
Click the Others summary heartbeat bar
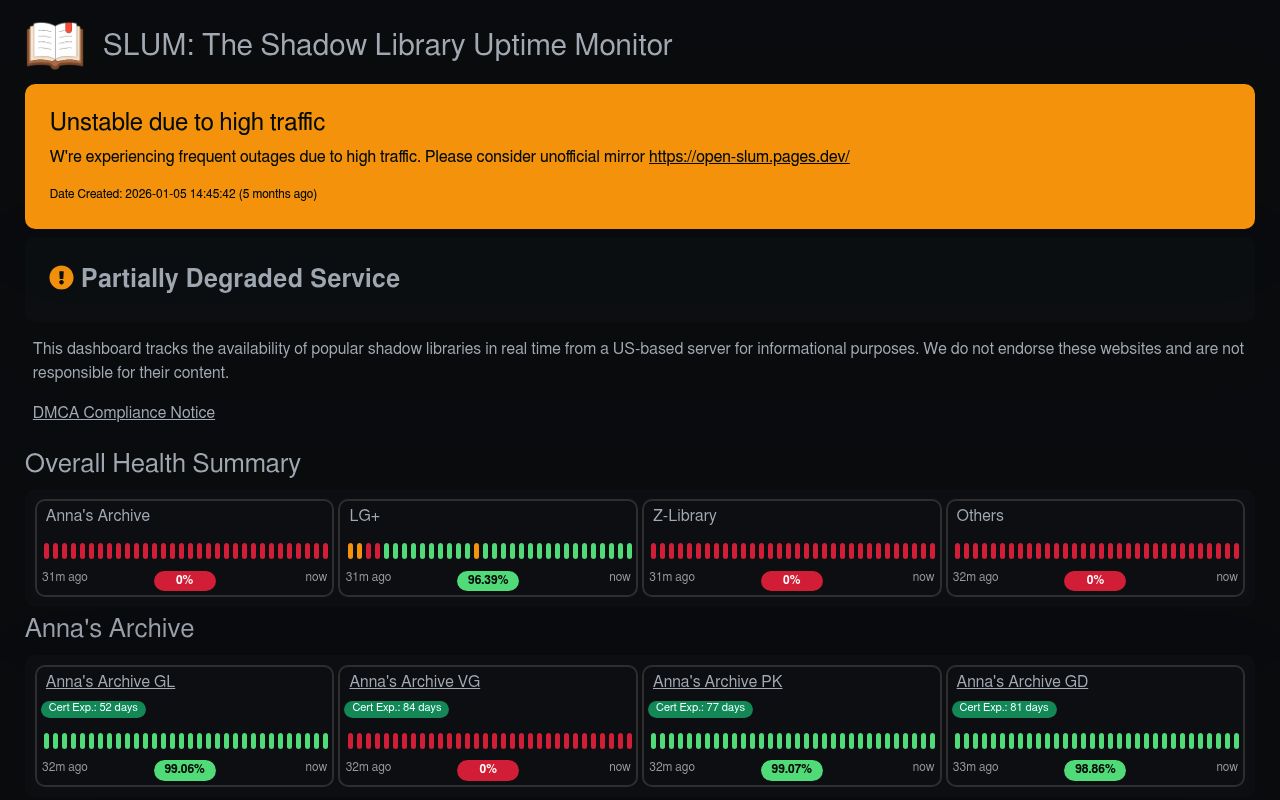point(1097,551)
